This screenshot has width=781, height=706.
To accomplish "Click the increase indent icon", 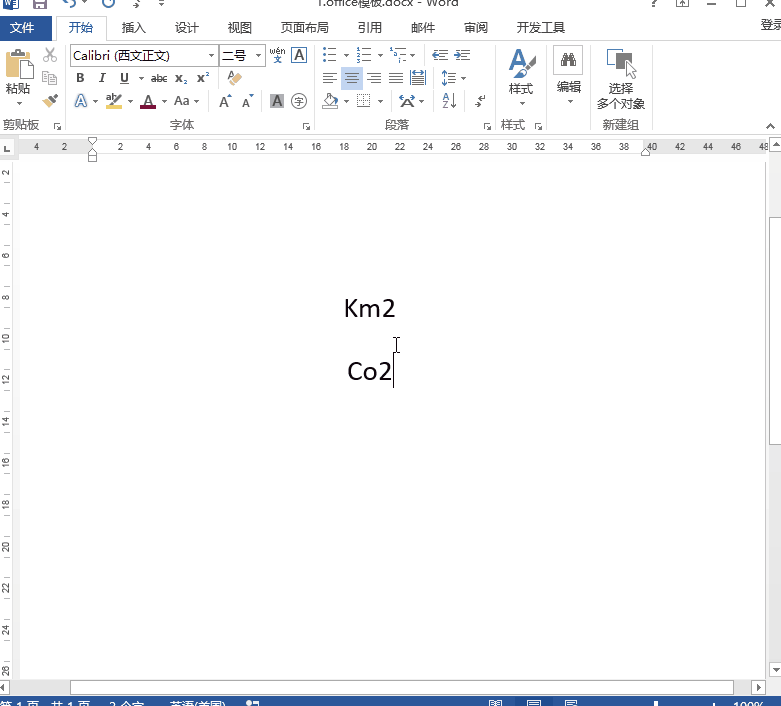I will (x=462, y=55).
